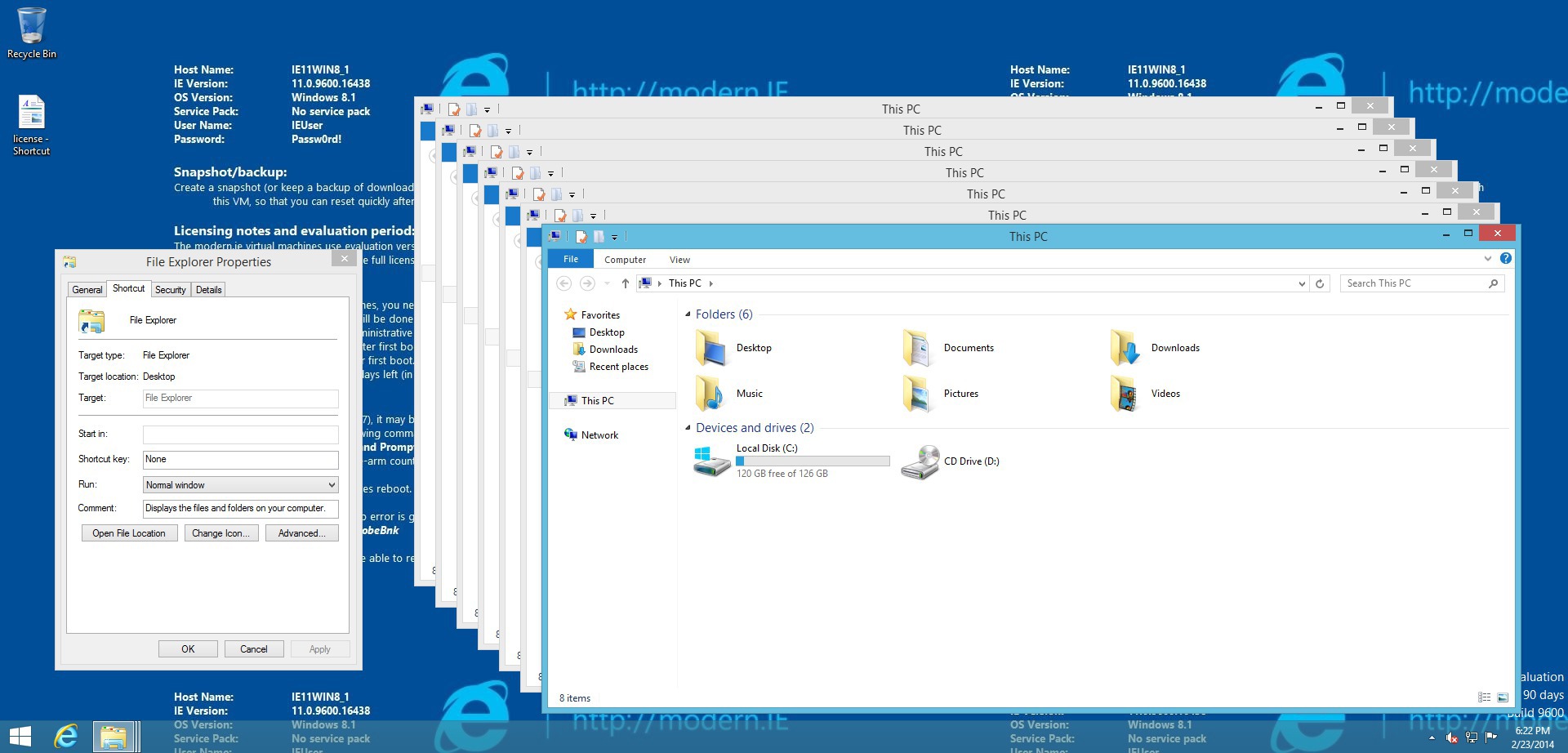This screenshot has height=753, width=1568.
Task: Click the search magnifier icon
Action: [x=1493, y=283]
